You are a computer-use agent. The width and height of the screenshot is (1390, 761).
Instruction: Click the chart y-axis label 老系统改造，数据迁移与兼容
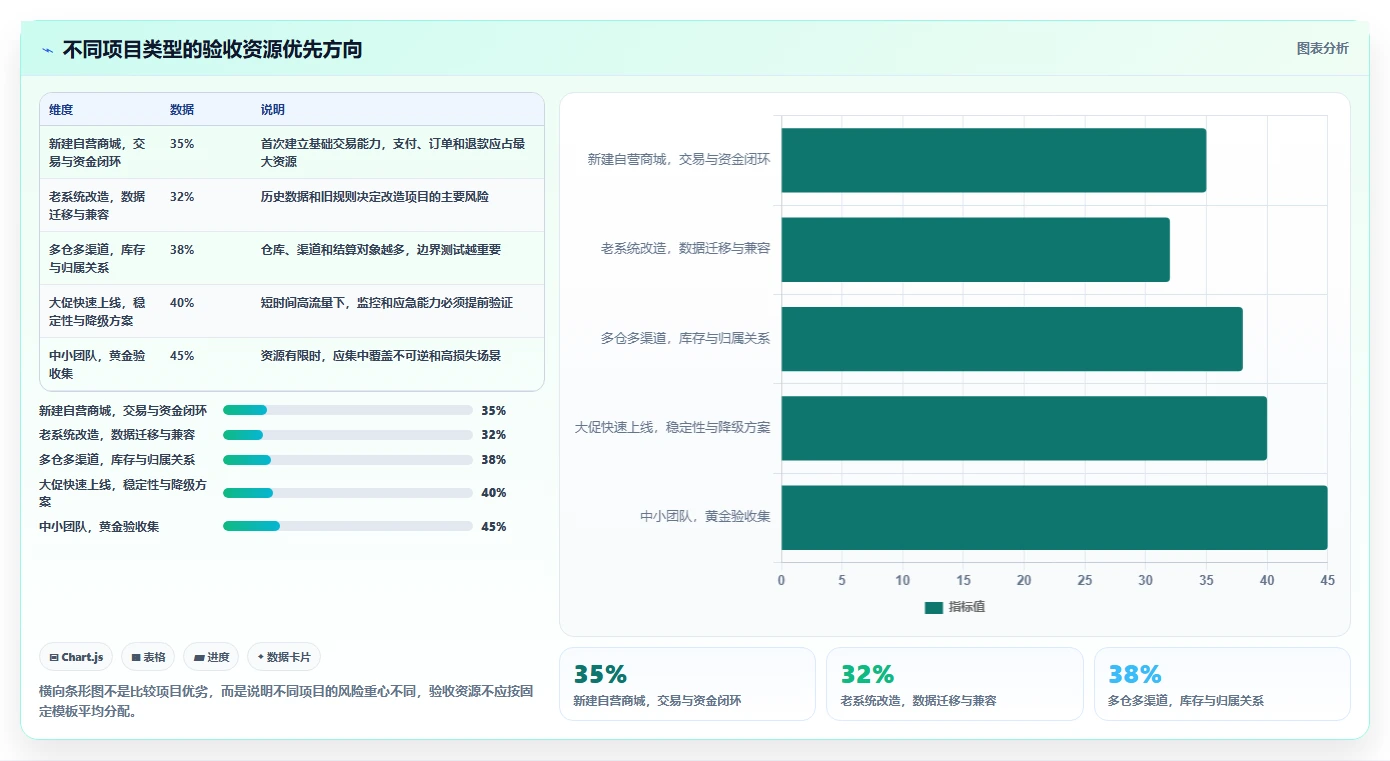pyautogui.click(x=685, y=249)
